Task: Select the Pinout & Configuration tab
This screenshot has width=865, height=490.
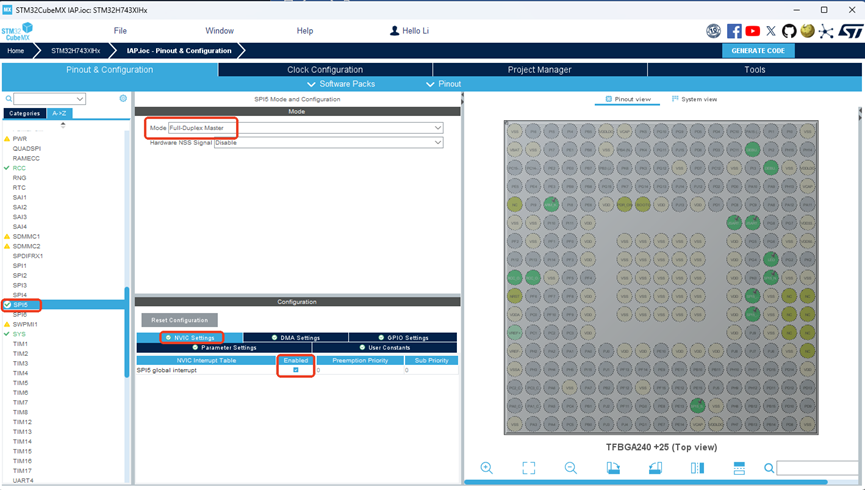Action: pyautogui.click(x=110, y=70)
